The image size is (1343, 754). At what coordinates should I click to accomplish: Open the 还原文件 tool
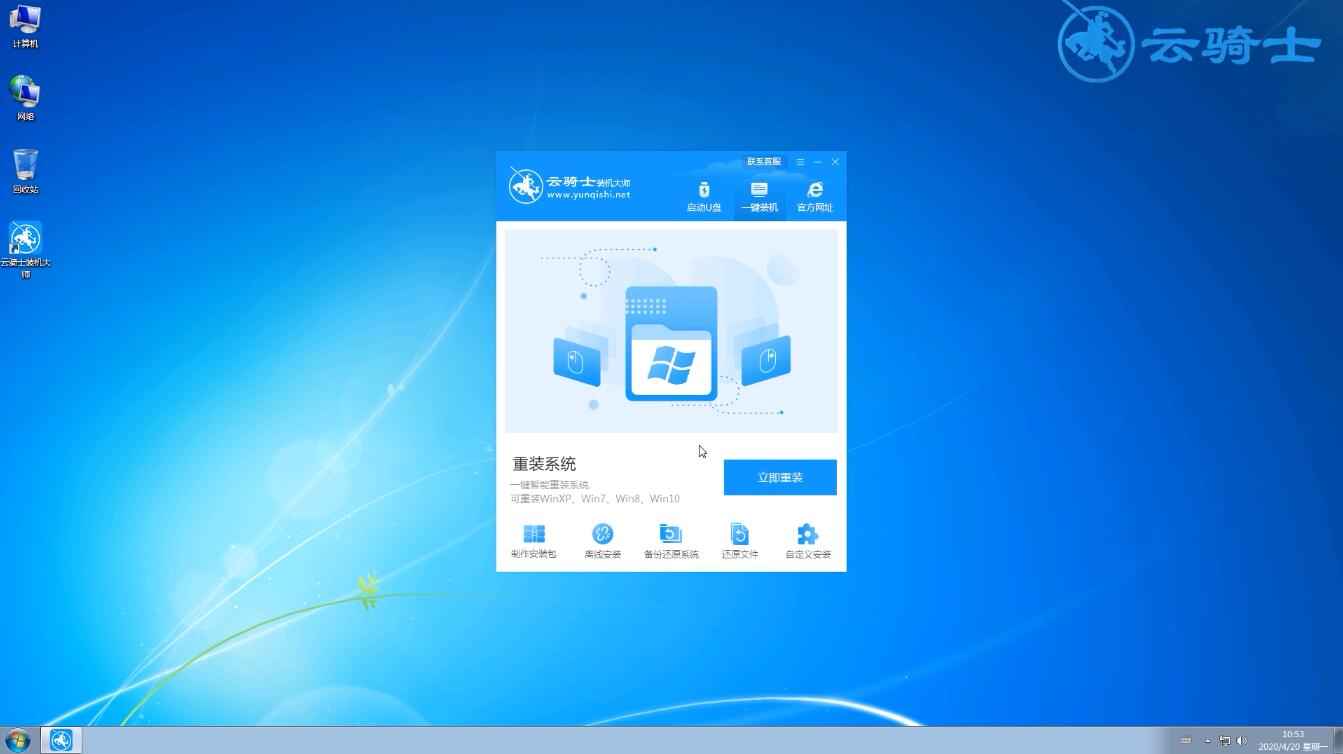coord(740,541)
